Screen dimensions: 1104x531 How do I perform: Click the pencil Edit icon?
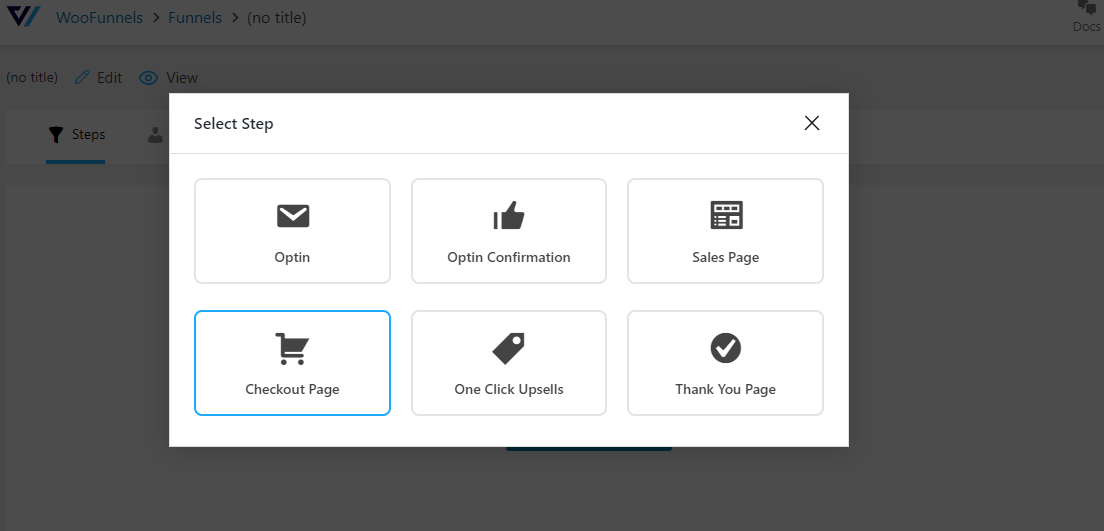pos(82,77)
